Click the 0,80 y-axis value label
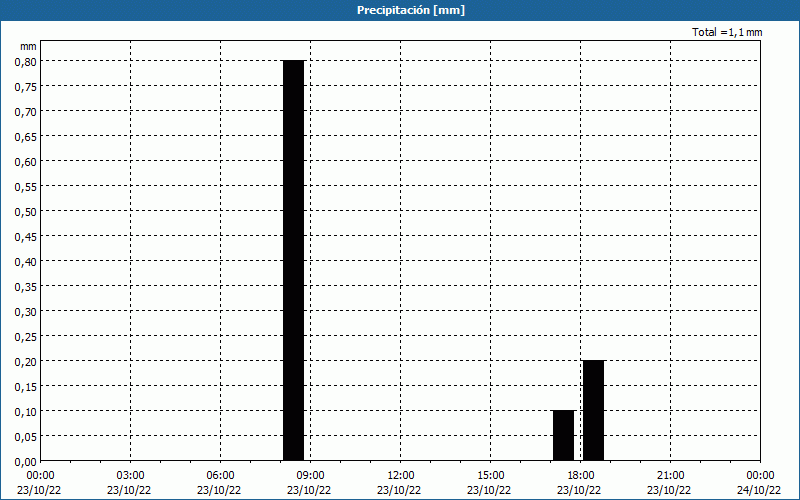 (x=25, y=61)
